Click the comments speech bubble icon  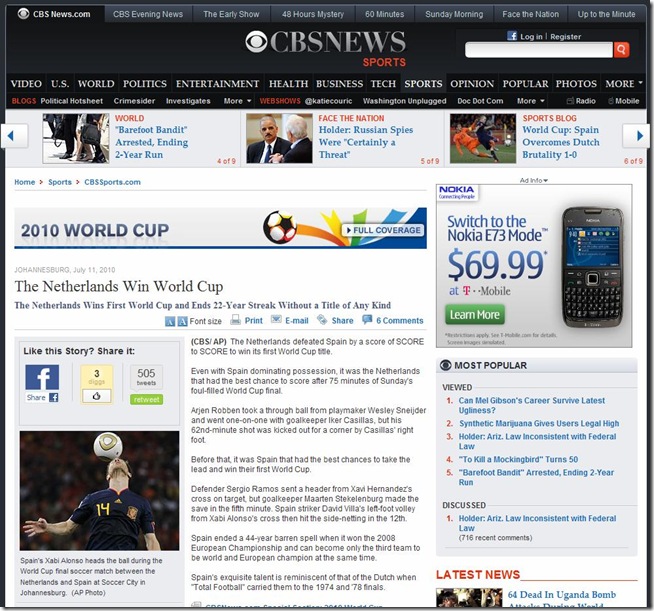coord(367,320)
